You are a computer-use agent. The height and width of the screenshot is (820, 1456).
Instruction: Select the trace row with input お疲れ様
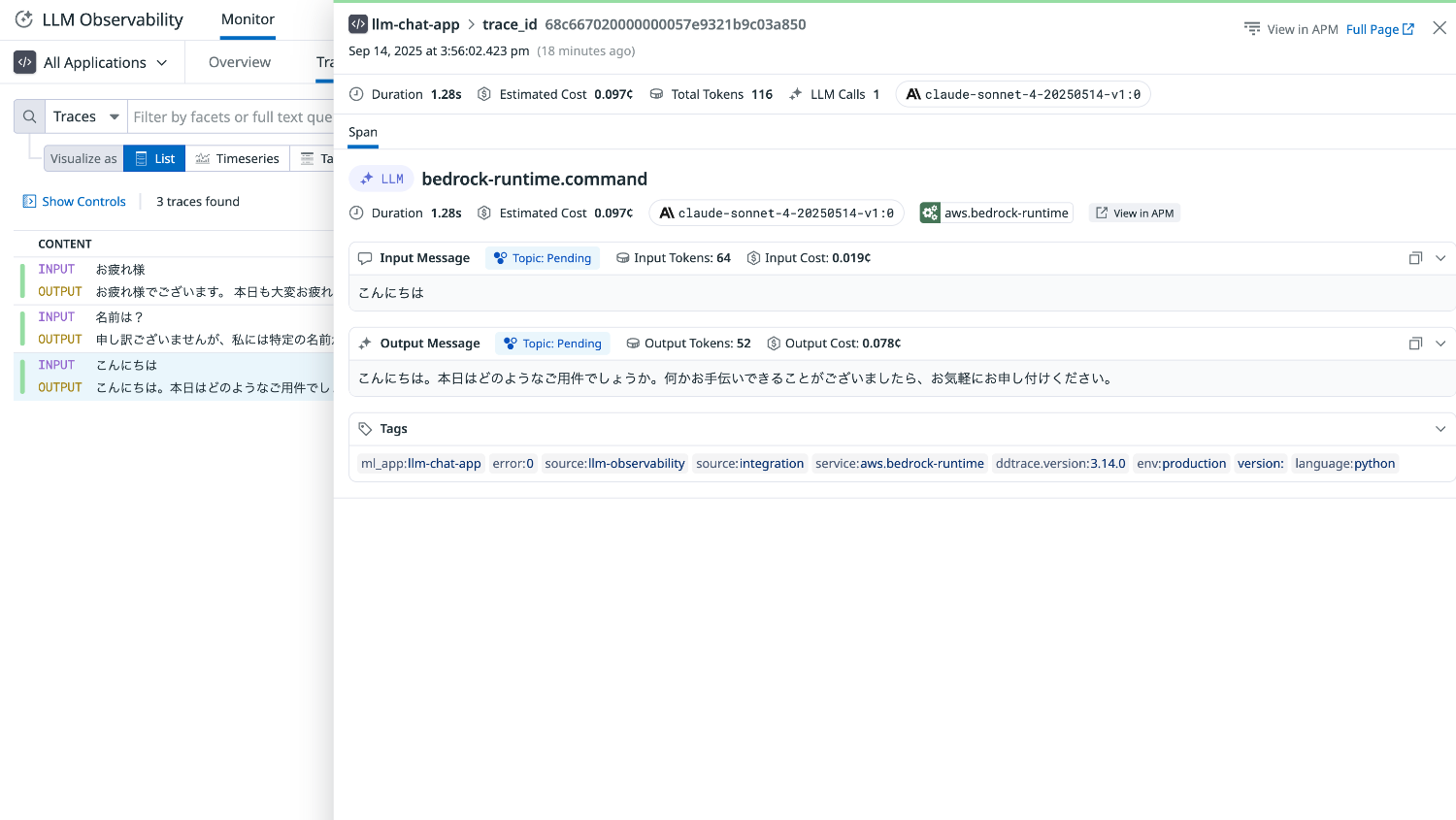[175, 280]
